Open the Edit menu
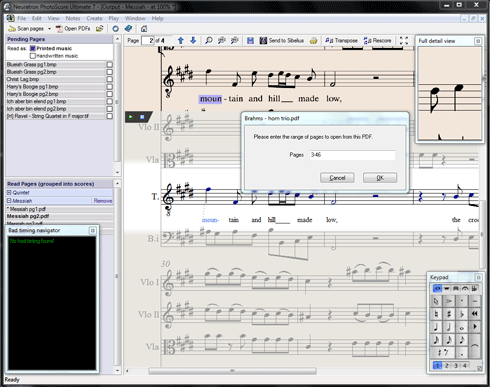490x387 pixels. point(37,18)
